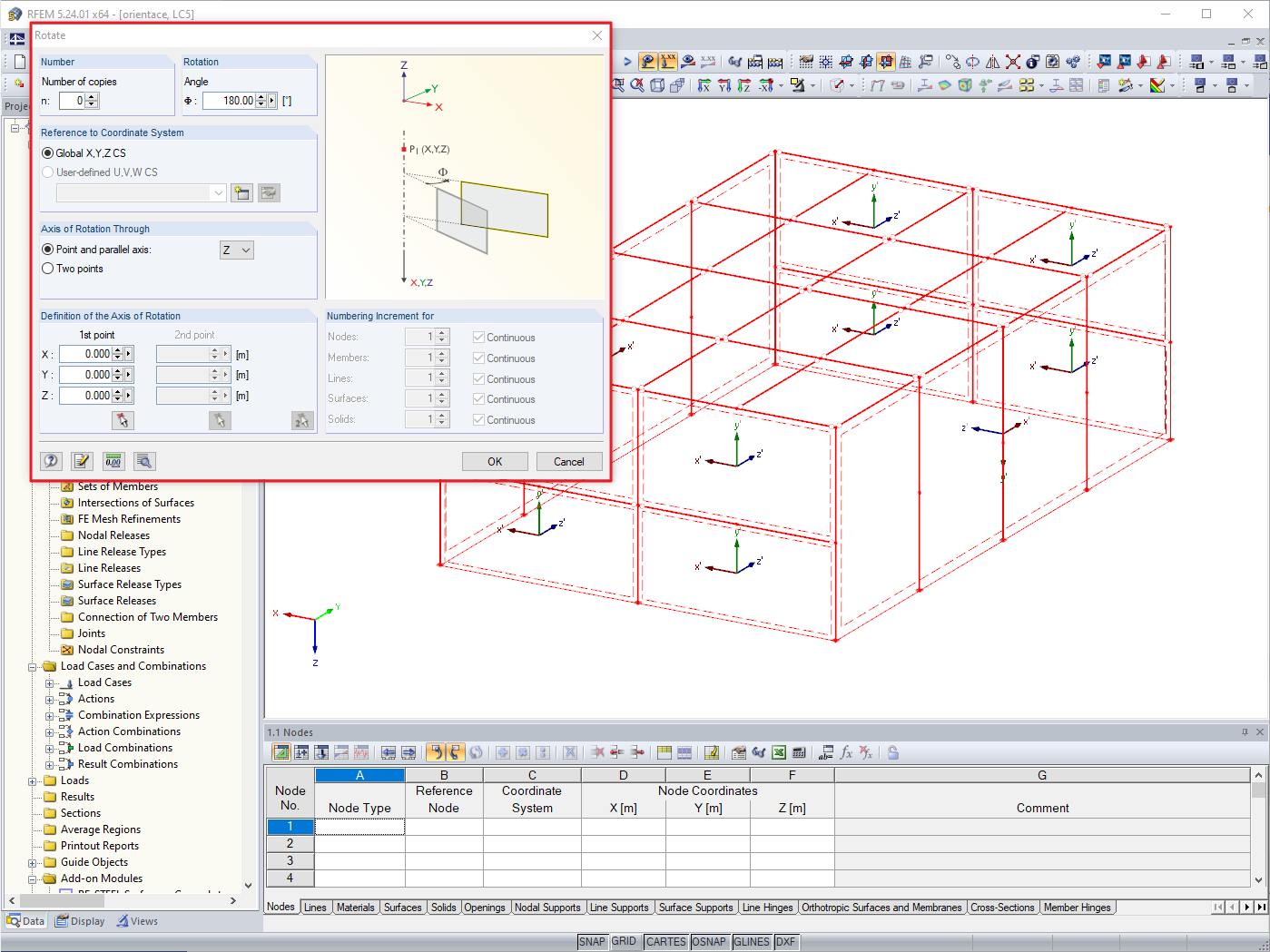Image resolution: width=1270 pixels, height=952 pixels.
Task: Uncheck Continuous numbering for Nodes
Action: 478,337
